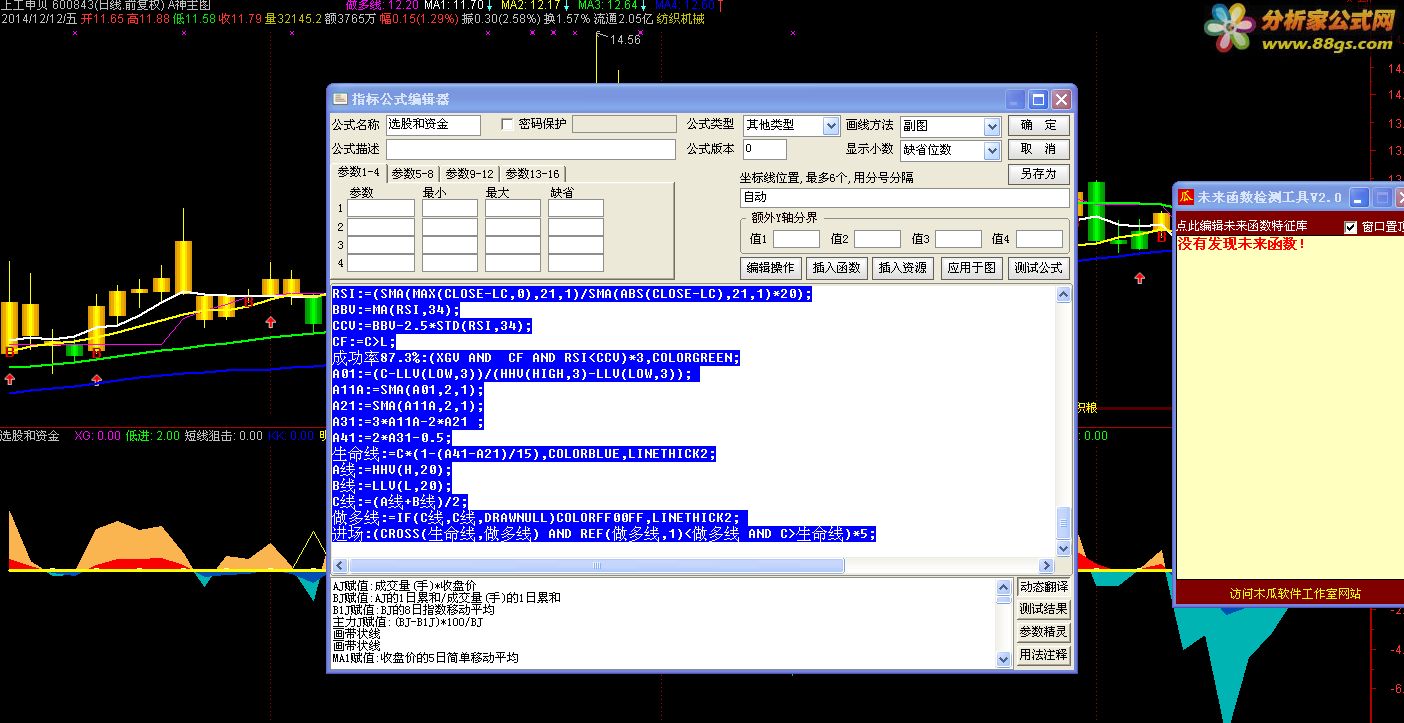Close the 指标公式编辑器 dialog
Screen dimensions: 1404x723
click(1061, 99)
